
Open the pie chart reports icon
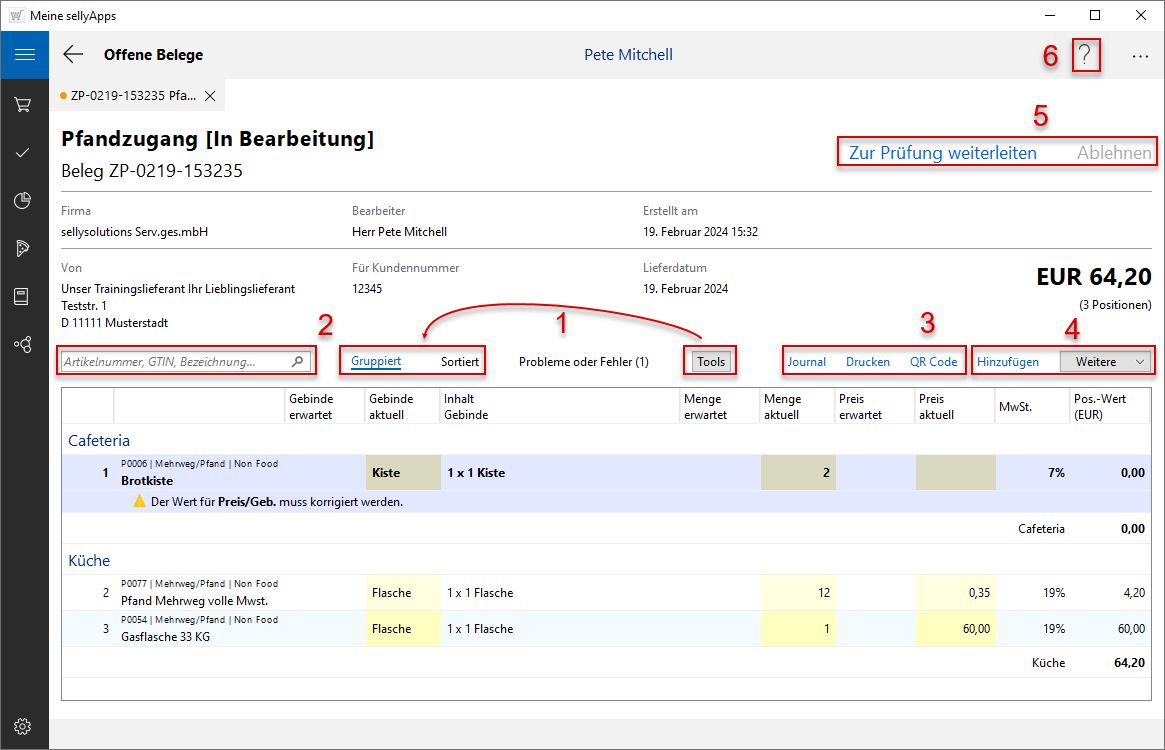click(22, 201)
